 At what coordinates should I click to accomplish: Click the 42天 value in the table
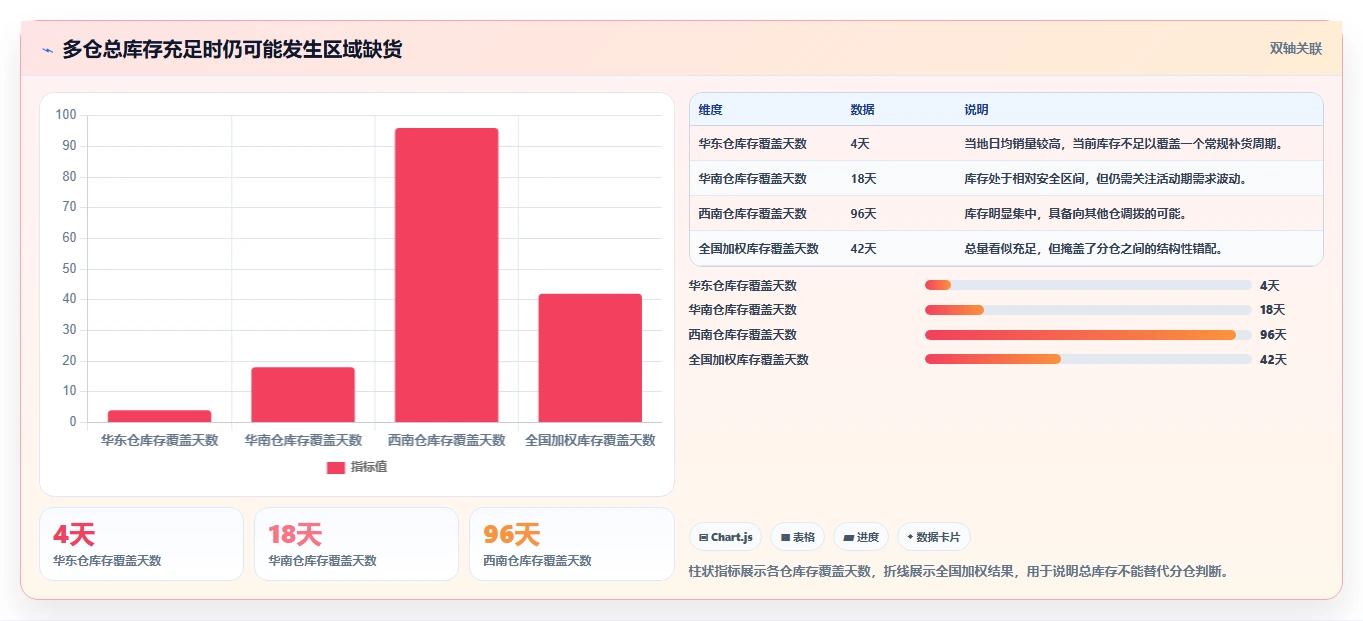click(x=863, y=249)
